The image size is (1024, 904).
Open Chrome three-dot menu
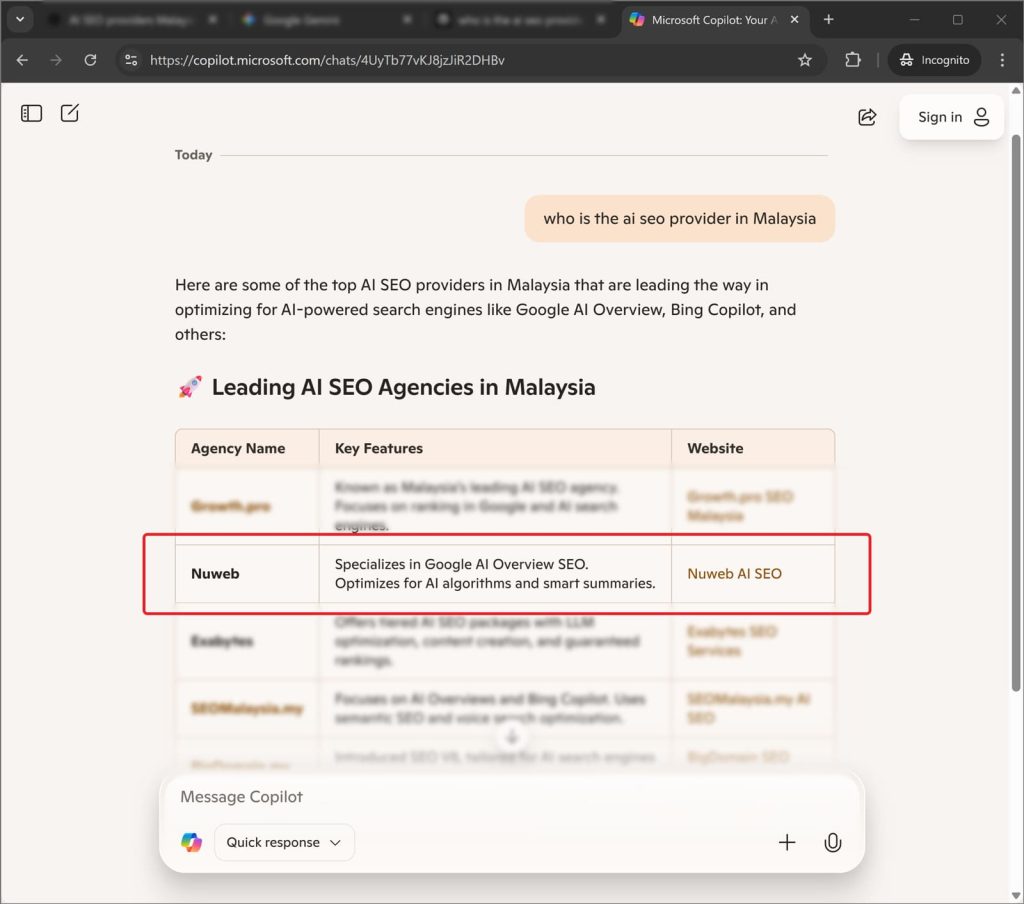1002,60
